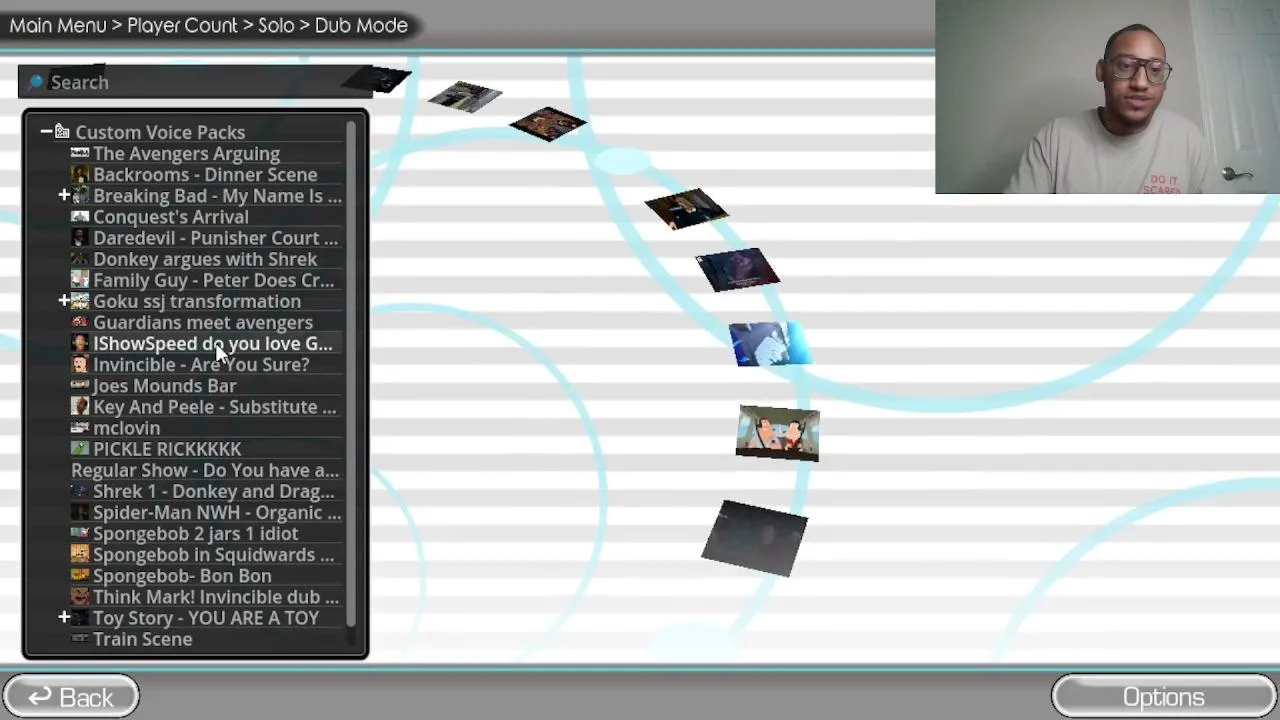
Task: Click the icon beside The Avengers Arguing
Action: point(80,154)
